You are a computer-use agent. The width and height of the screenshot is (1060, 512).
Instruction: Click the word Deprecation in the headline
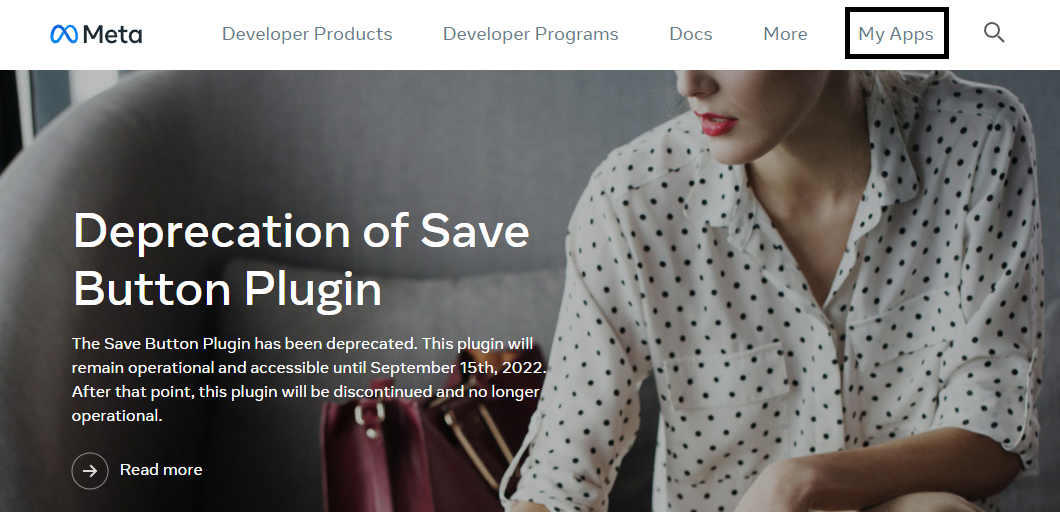click(211, 231)
